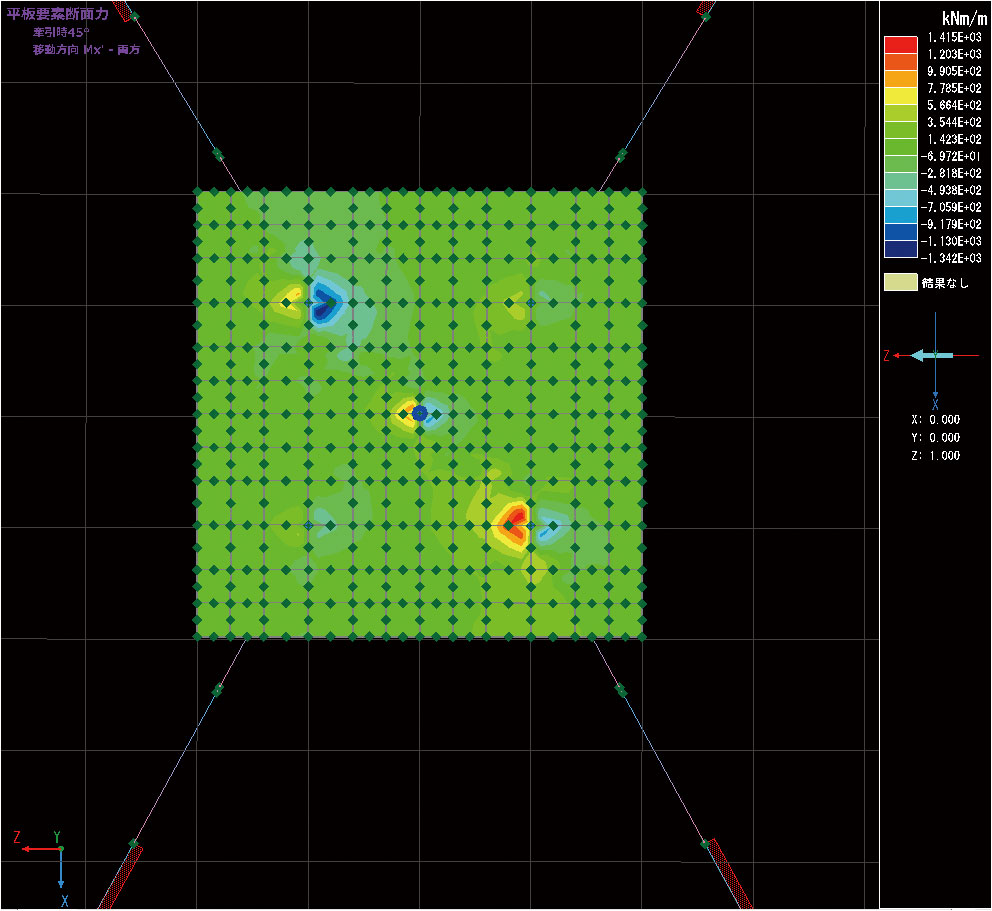The height and width of the screenshot is (911, 992).
Task: Select the legend value 5.664E+02
Action: 954,105
